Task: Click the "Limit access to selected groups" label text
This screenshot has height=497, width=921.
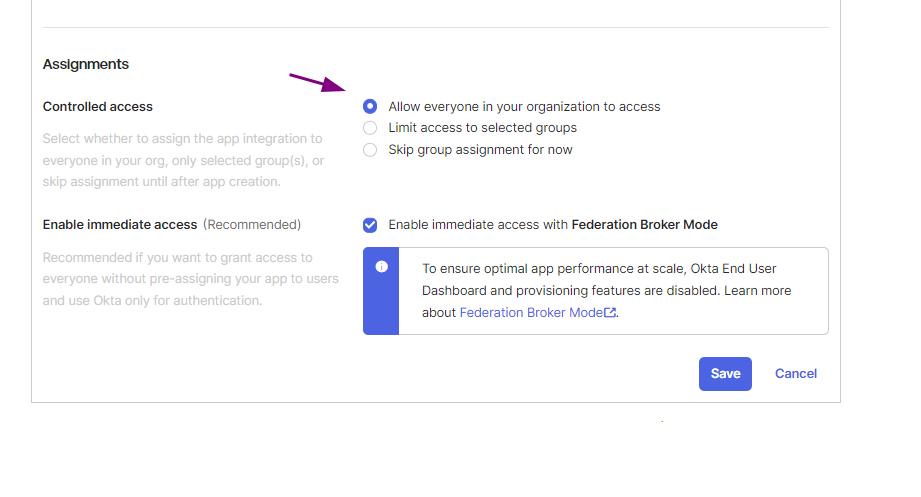Action: (482, 128)
